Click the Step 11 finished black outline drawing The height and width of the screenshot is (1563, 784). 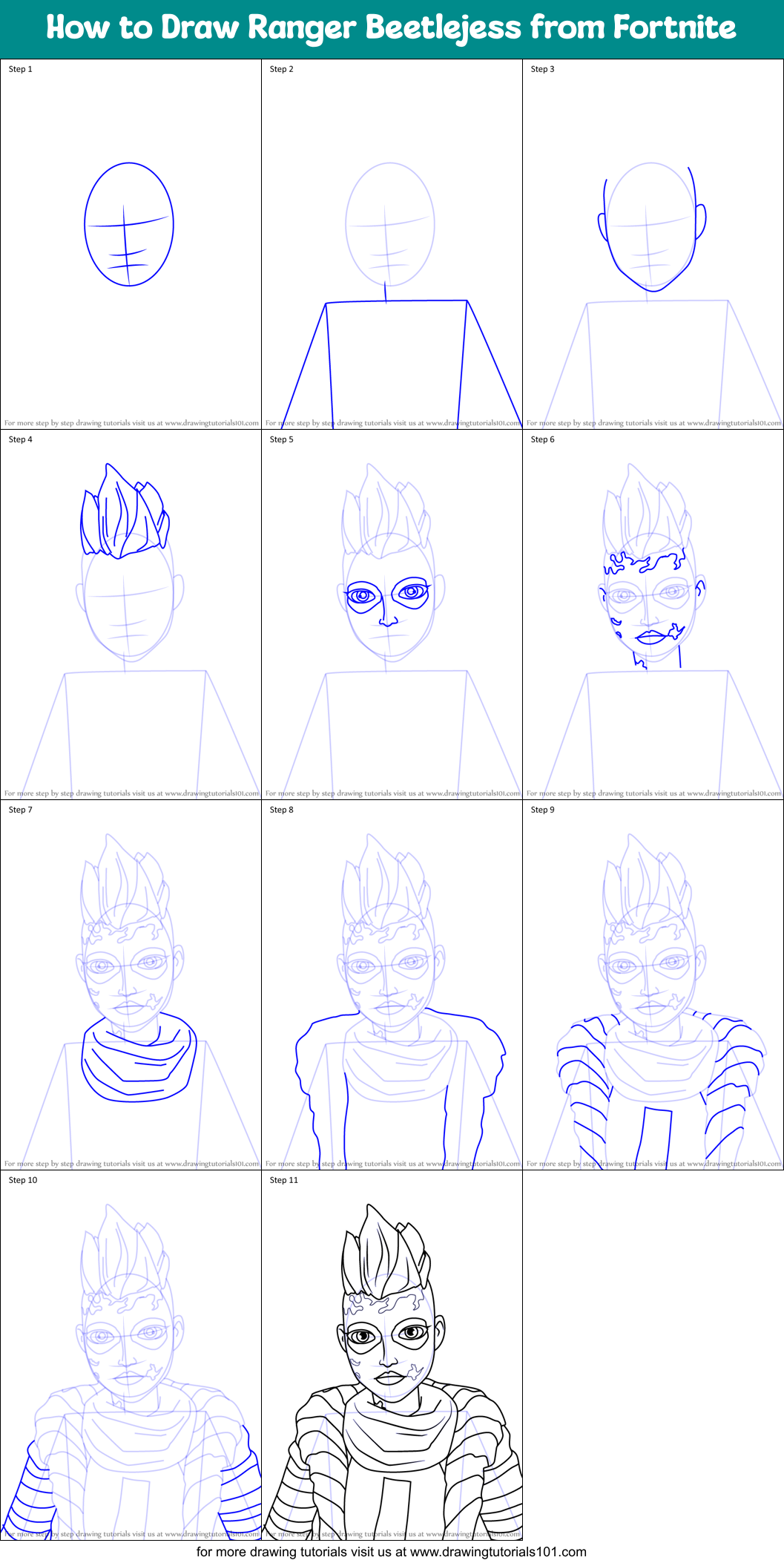[392, 1372]
